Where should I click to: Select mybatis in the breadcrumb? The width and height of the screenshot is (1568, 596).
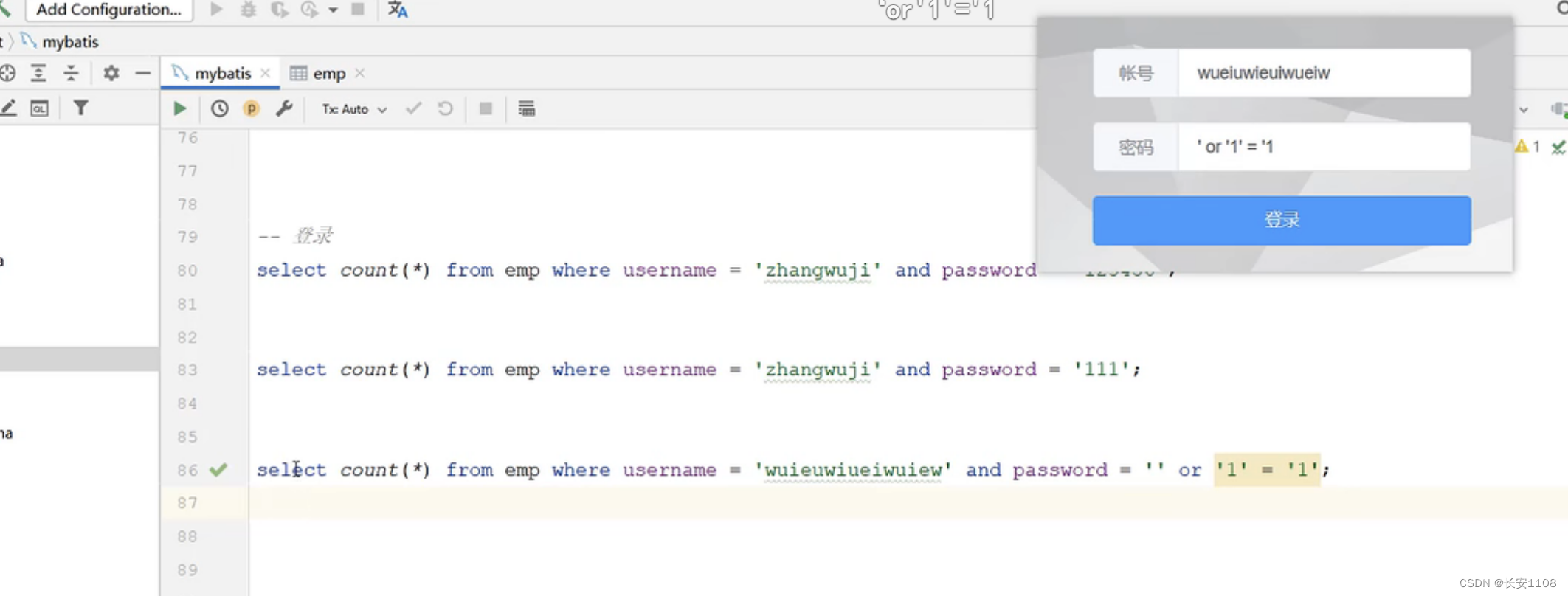[70, 42]
